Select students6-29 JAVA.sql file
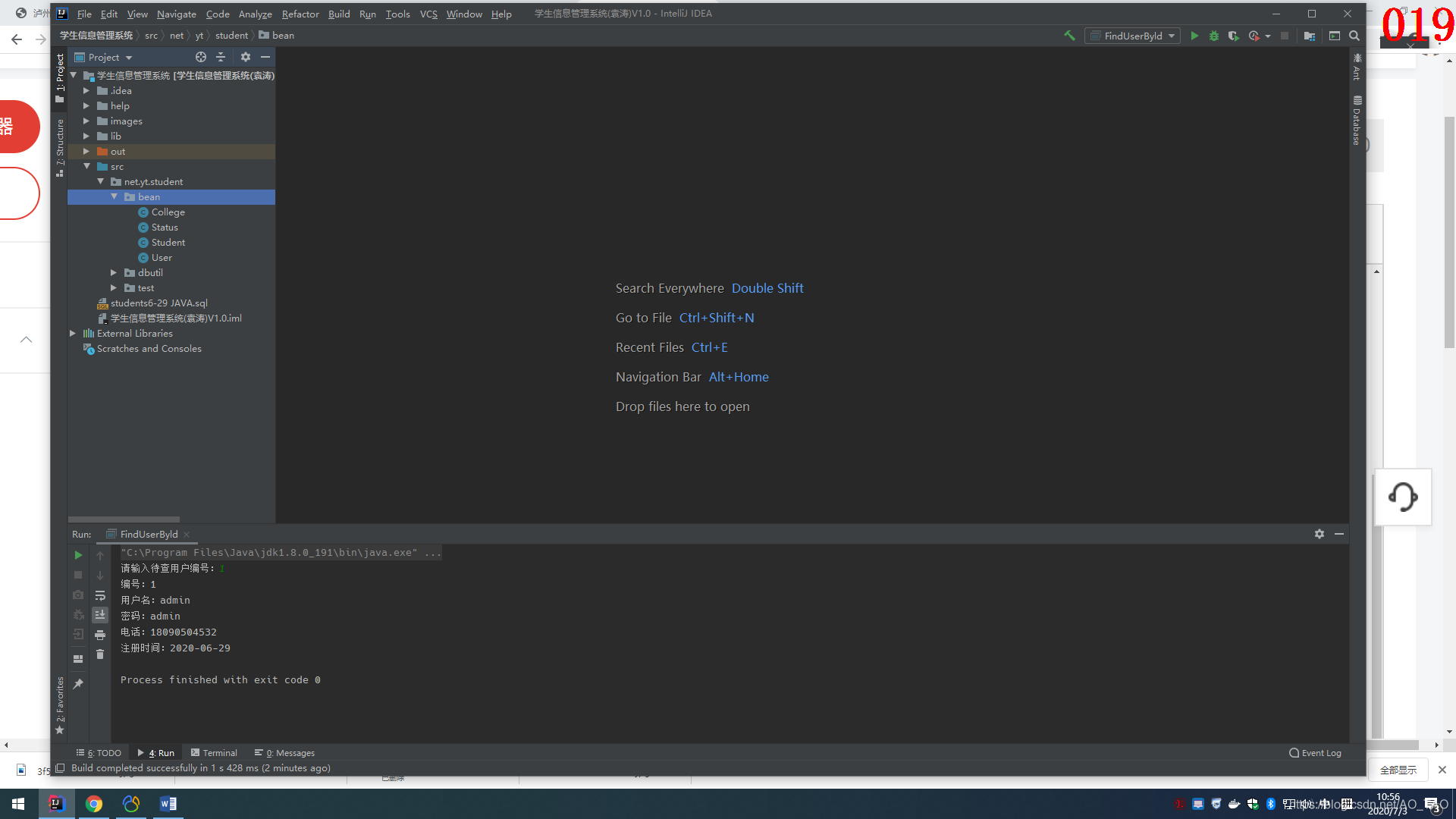This screenshot has height=819, width=1456. tap(158, 303)
